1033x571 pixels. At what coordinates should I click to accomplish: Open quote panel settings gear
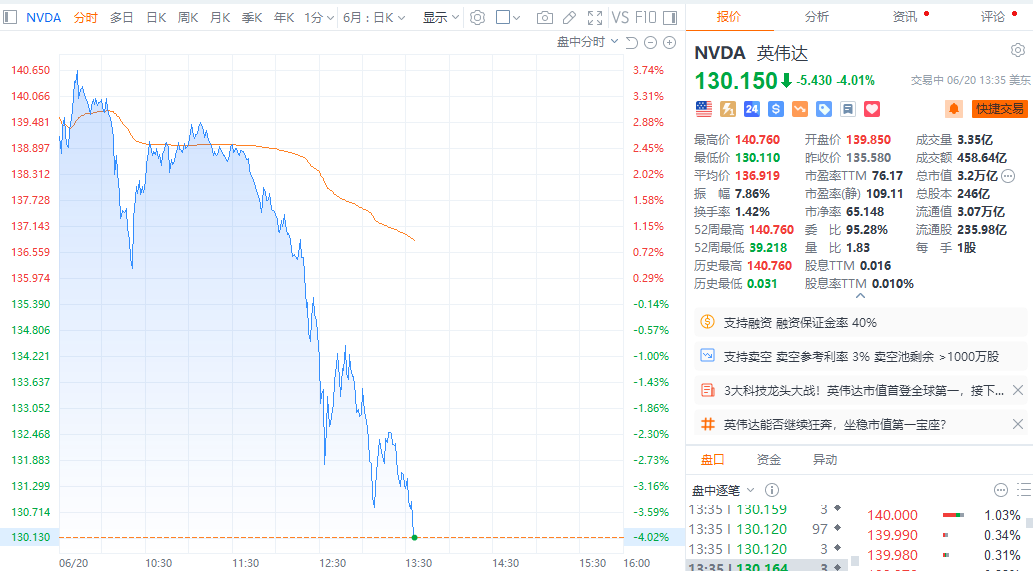pos(1018,50)
